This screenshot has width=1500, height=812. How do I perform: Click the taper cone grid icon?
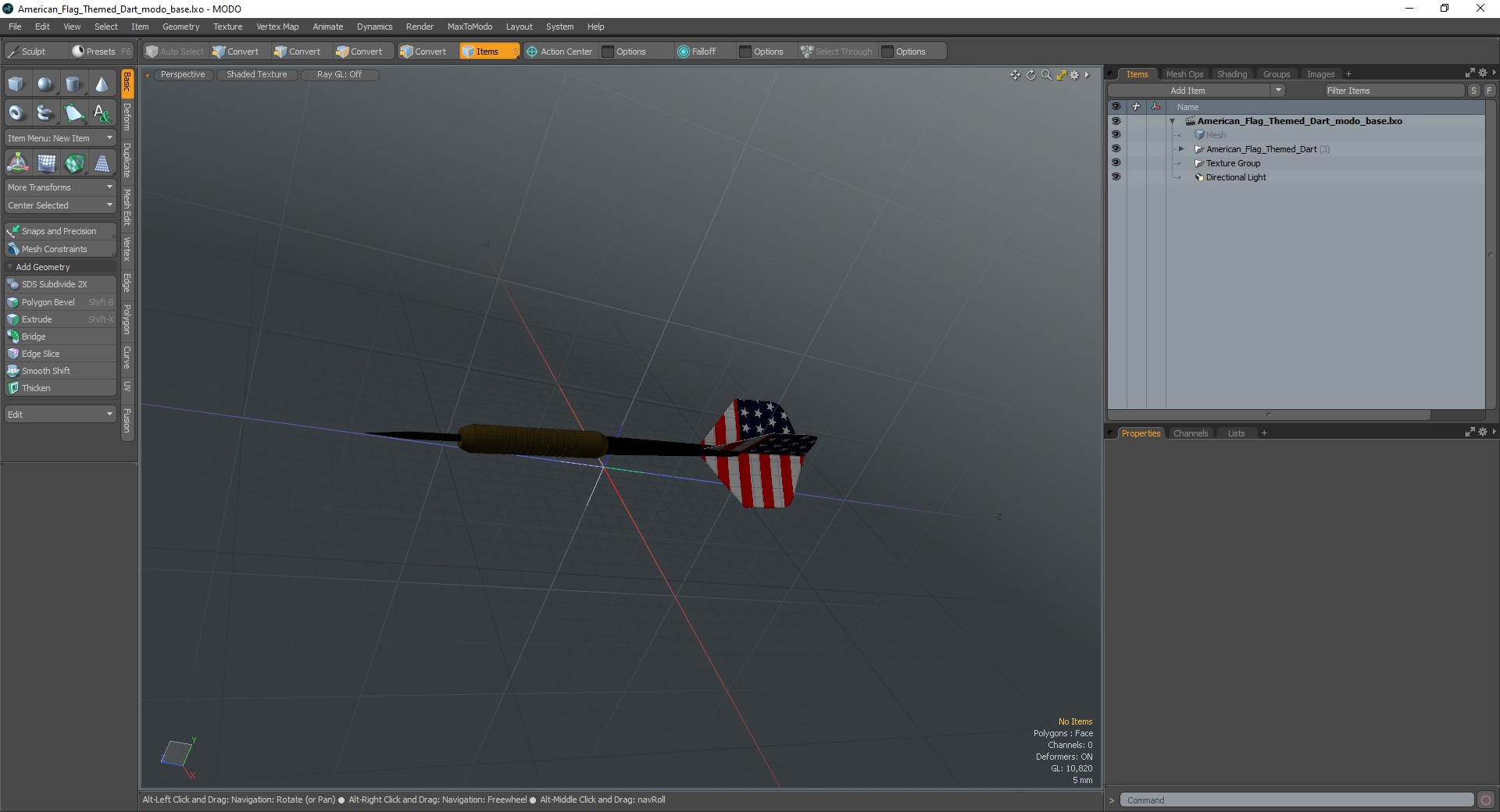102,163
